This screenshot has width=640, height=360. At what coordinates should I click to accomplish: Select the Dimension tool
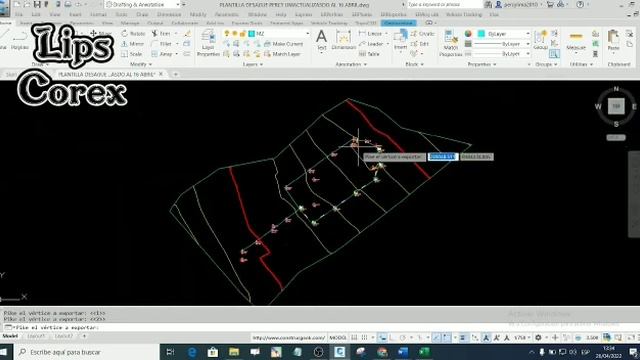pyautogui.click(x=343, y=40)
